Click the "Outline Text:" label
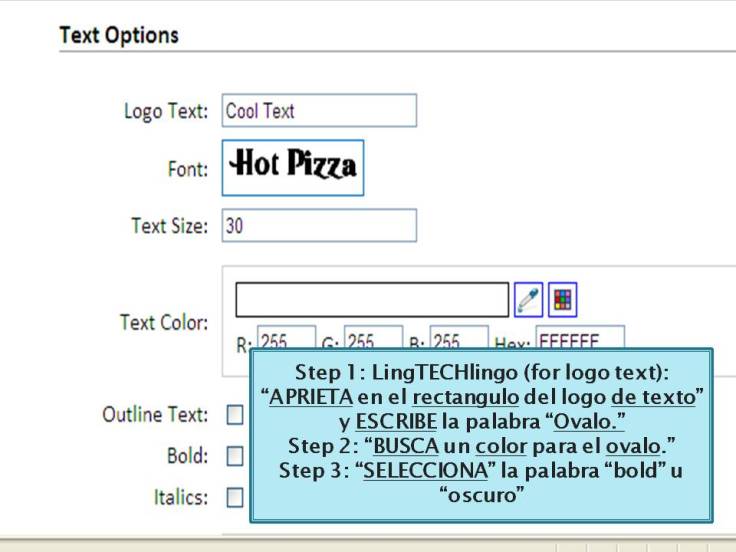Image resolution: width=736 pixels, height=552 pixels. 155,415
